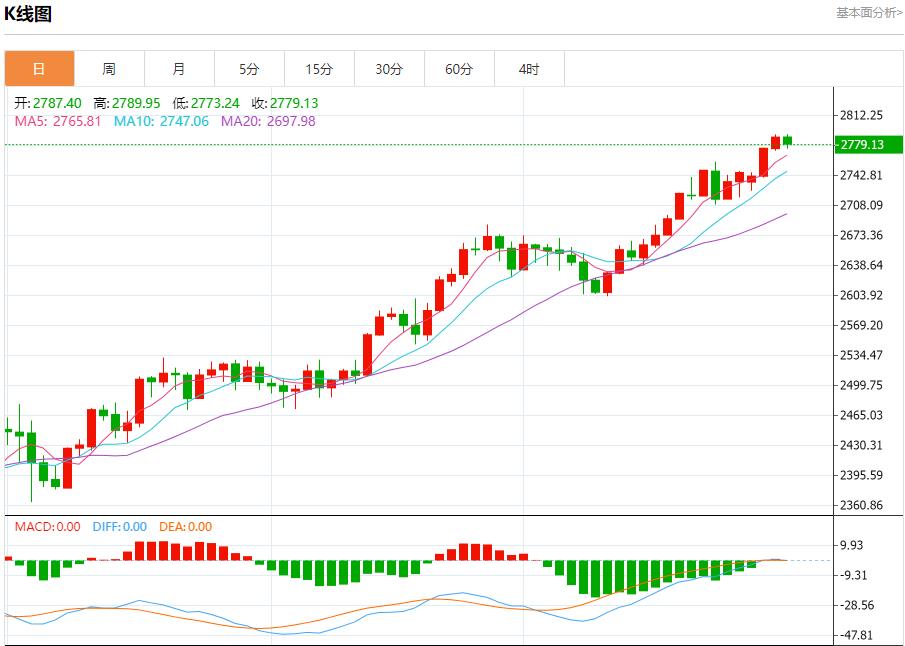The image size is (905, 646).
Task: Open the 基本面分析 link
Action: [868, 12]
